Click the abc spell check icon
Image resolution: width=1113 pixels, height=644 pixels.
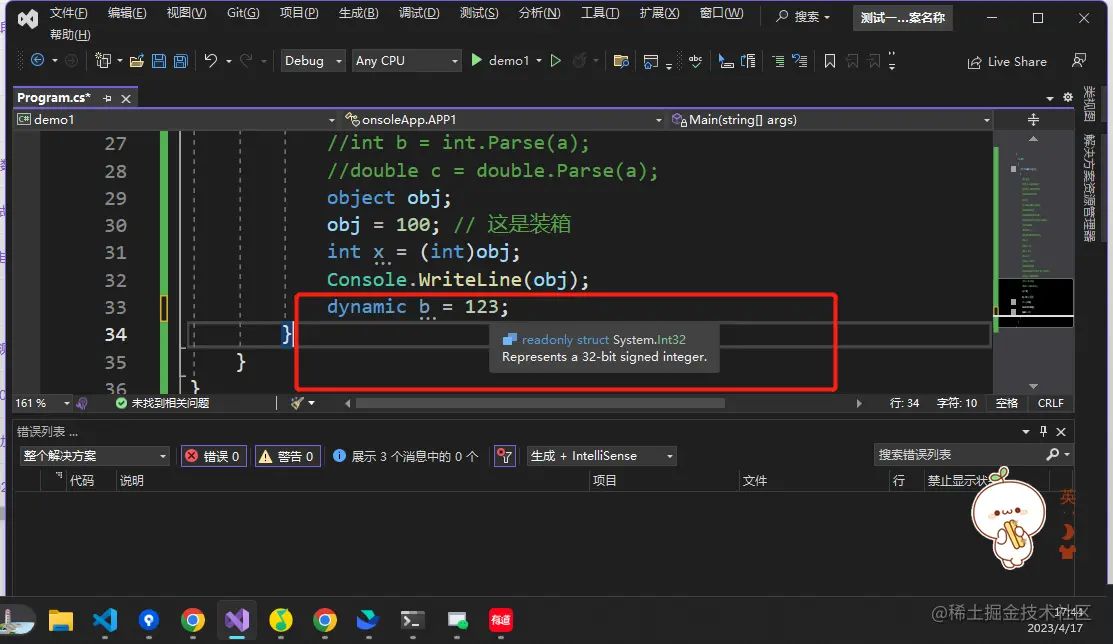pyautogui.click(x=696, y=61)
